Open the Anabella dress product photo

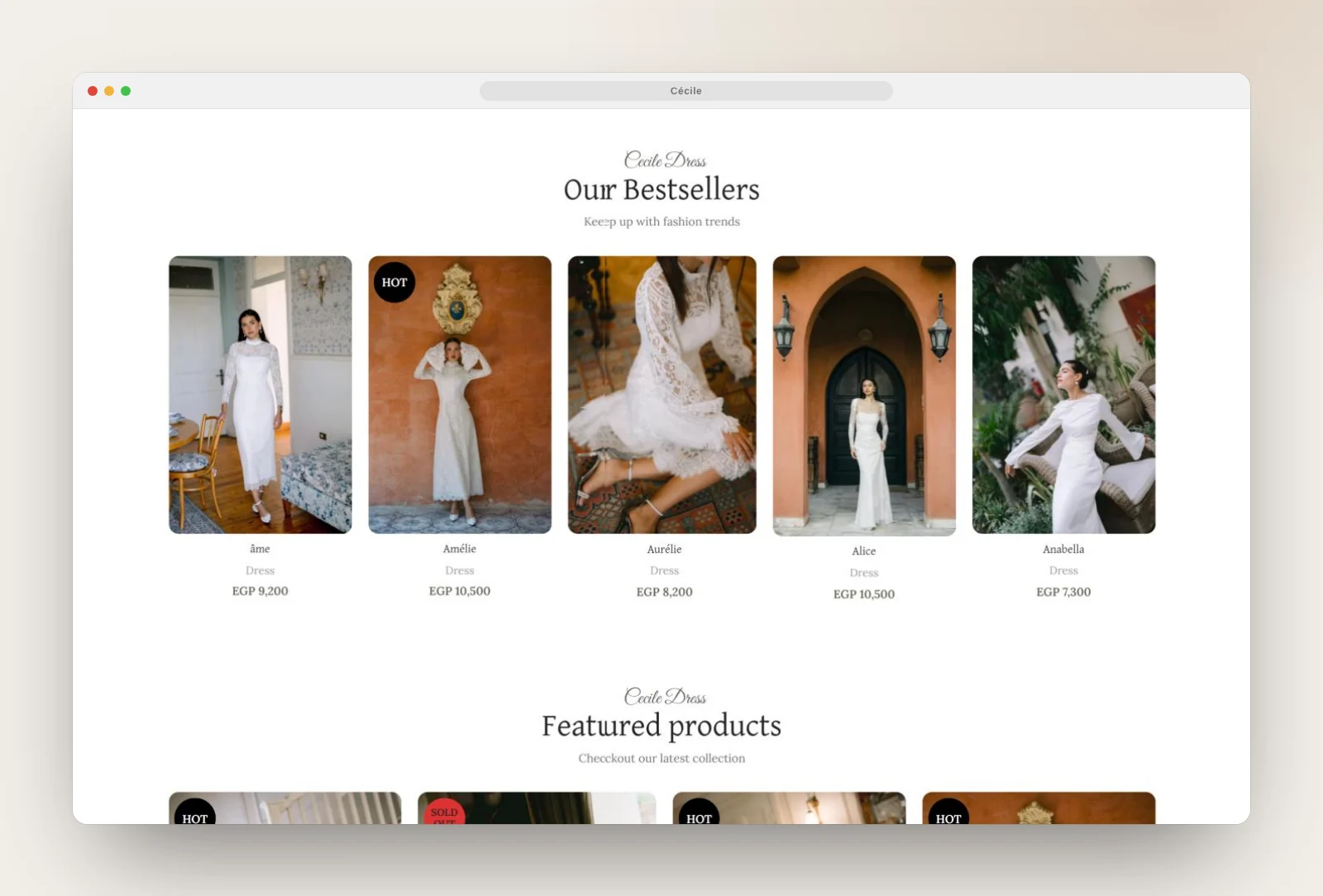(1063, 394)
